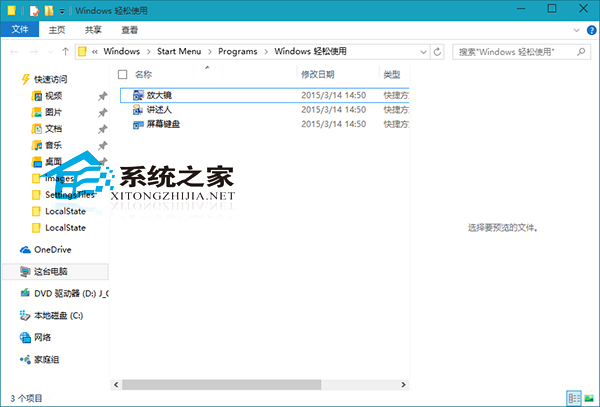Image resolution: width=600 pixels, height=407 pixels.
Task: Open the 共享 Share tab
Action: point(92,30)
